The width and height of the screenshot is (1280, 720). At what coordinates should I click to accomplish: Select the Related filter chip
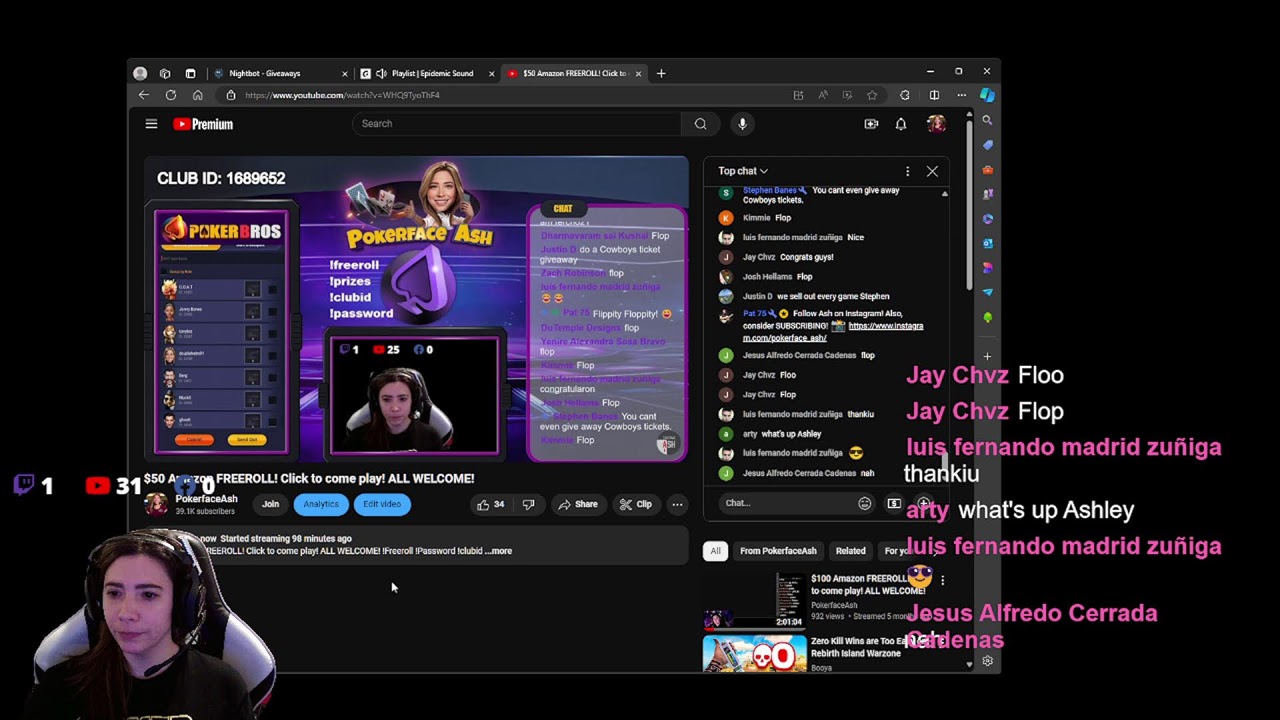point(850,551)
